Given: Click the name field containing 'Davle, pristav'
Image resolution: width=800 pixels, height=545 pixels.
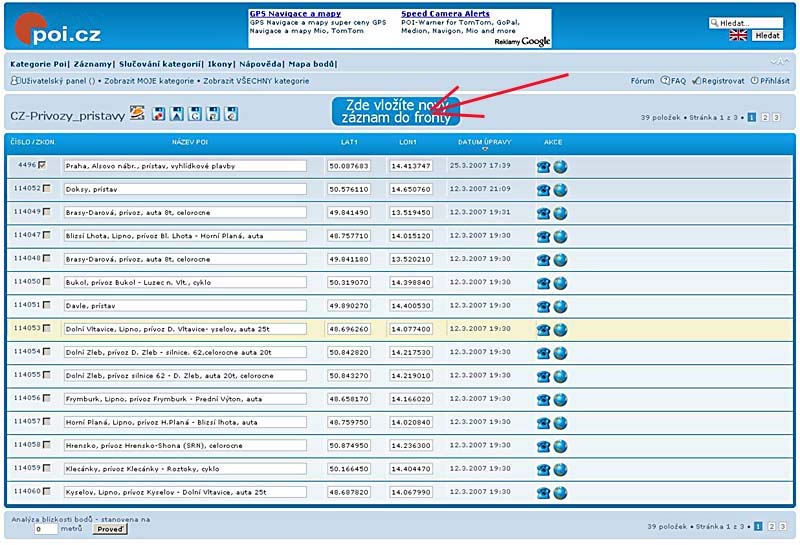Looking at the screenshot, I should click(185, 306).
